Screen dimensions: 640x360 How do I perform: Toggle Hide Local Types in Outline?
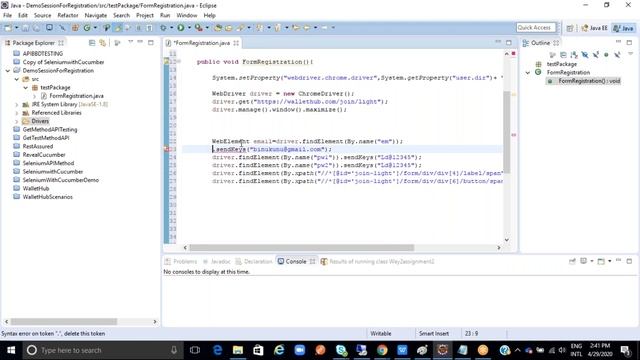click(617, 54)
